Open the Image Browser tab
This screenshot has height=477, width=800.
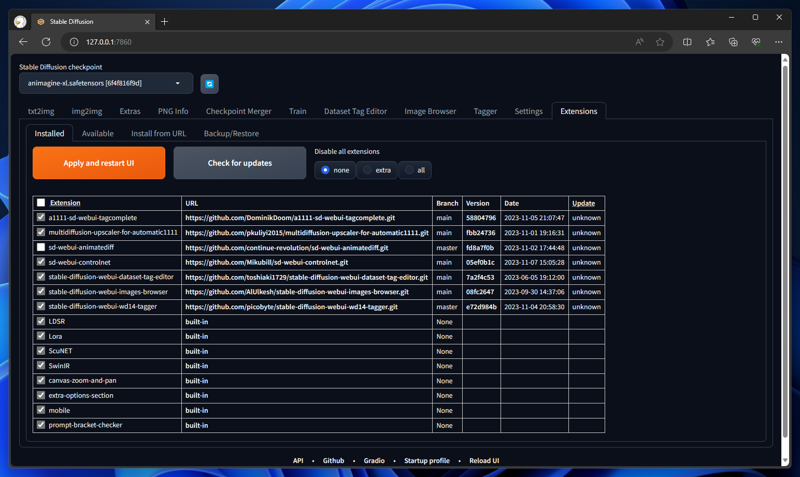click(430, 111)
